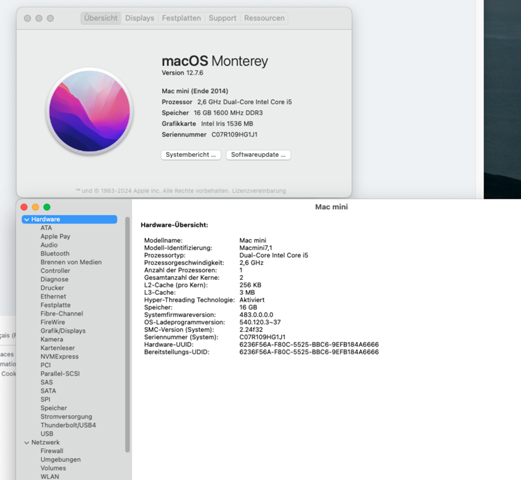Viewport: 521px width, 480px height.
Task: Click the Mac mini (Ende 2014) text
Action: pyautogui.click(x=195, y=91)
